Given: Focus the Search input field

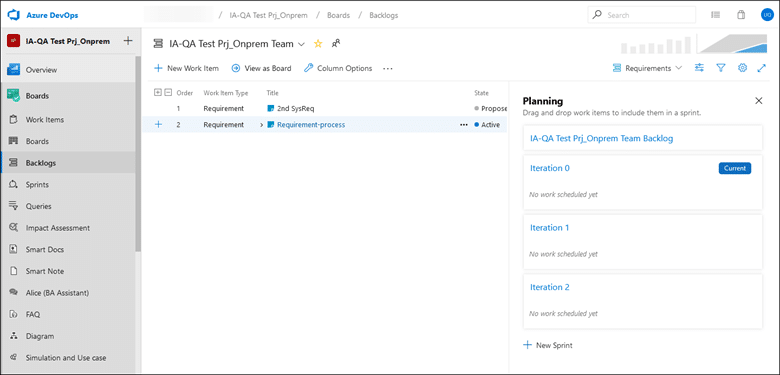Looking at the screenshot, I should [642, 15].
